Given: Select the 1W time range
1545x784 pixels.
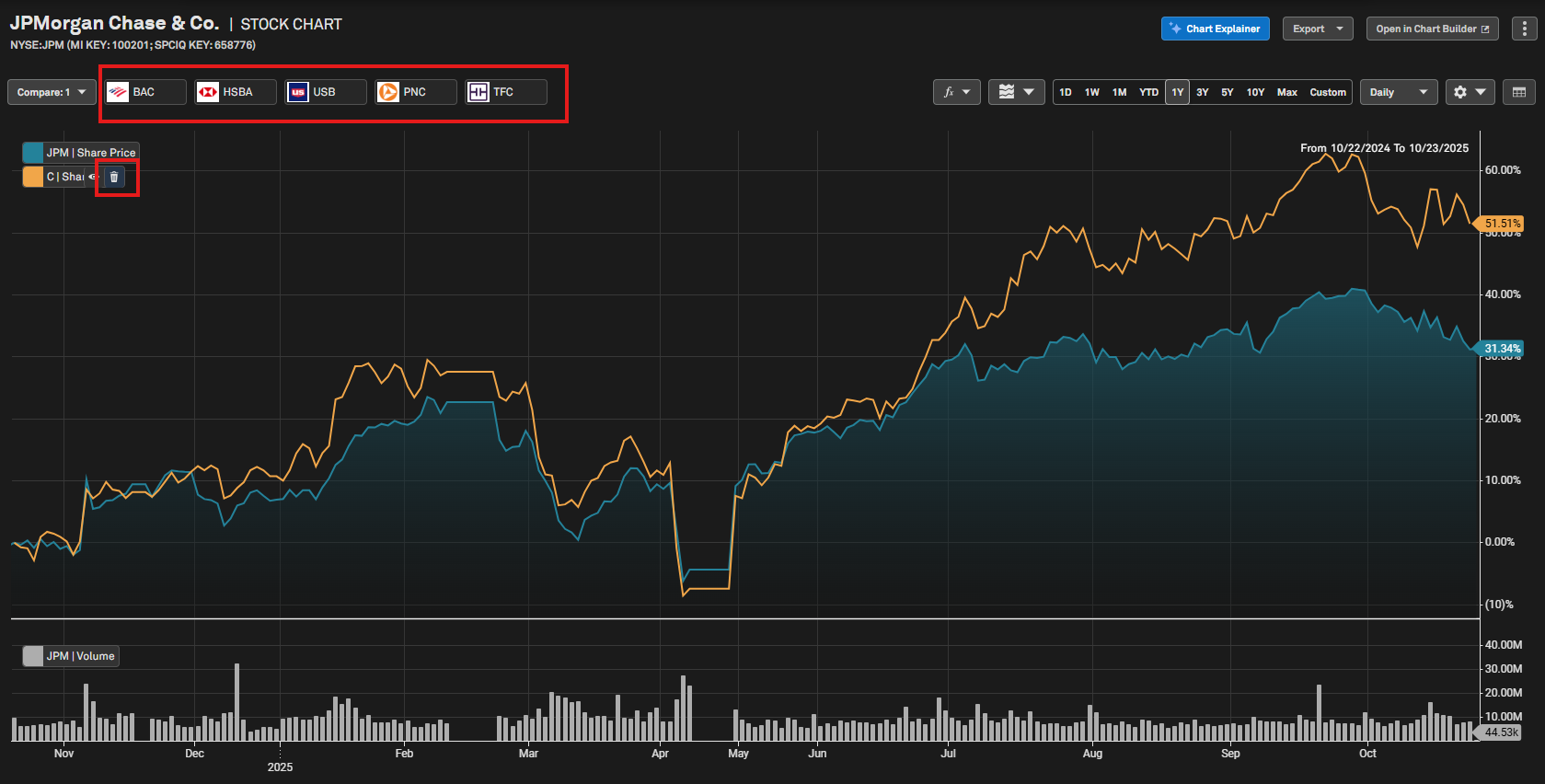Looking at the screenshot, I should pyautogui.click(x=1092, y=92).
